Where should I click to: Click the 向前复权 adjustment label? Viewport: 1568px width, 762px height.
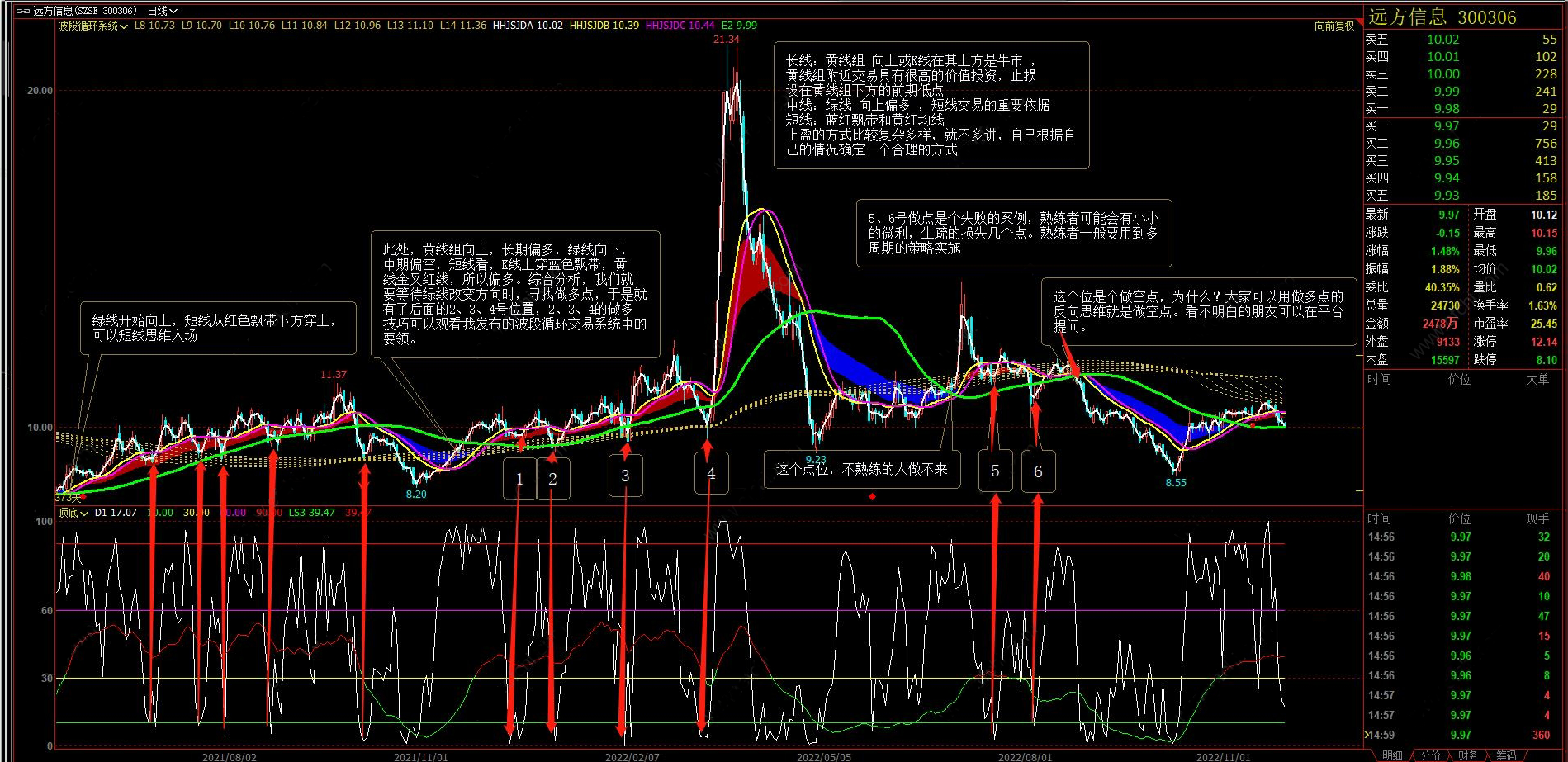click(1334, 26)
